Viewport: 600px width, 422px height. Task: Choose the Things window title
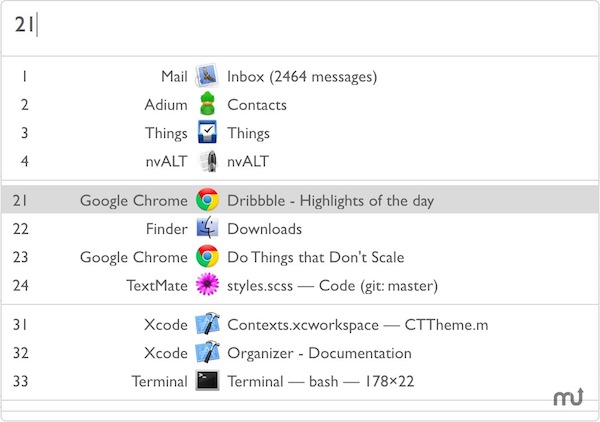click(x=248, y=134)
